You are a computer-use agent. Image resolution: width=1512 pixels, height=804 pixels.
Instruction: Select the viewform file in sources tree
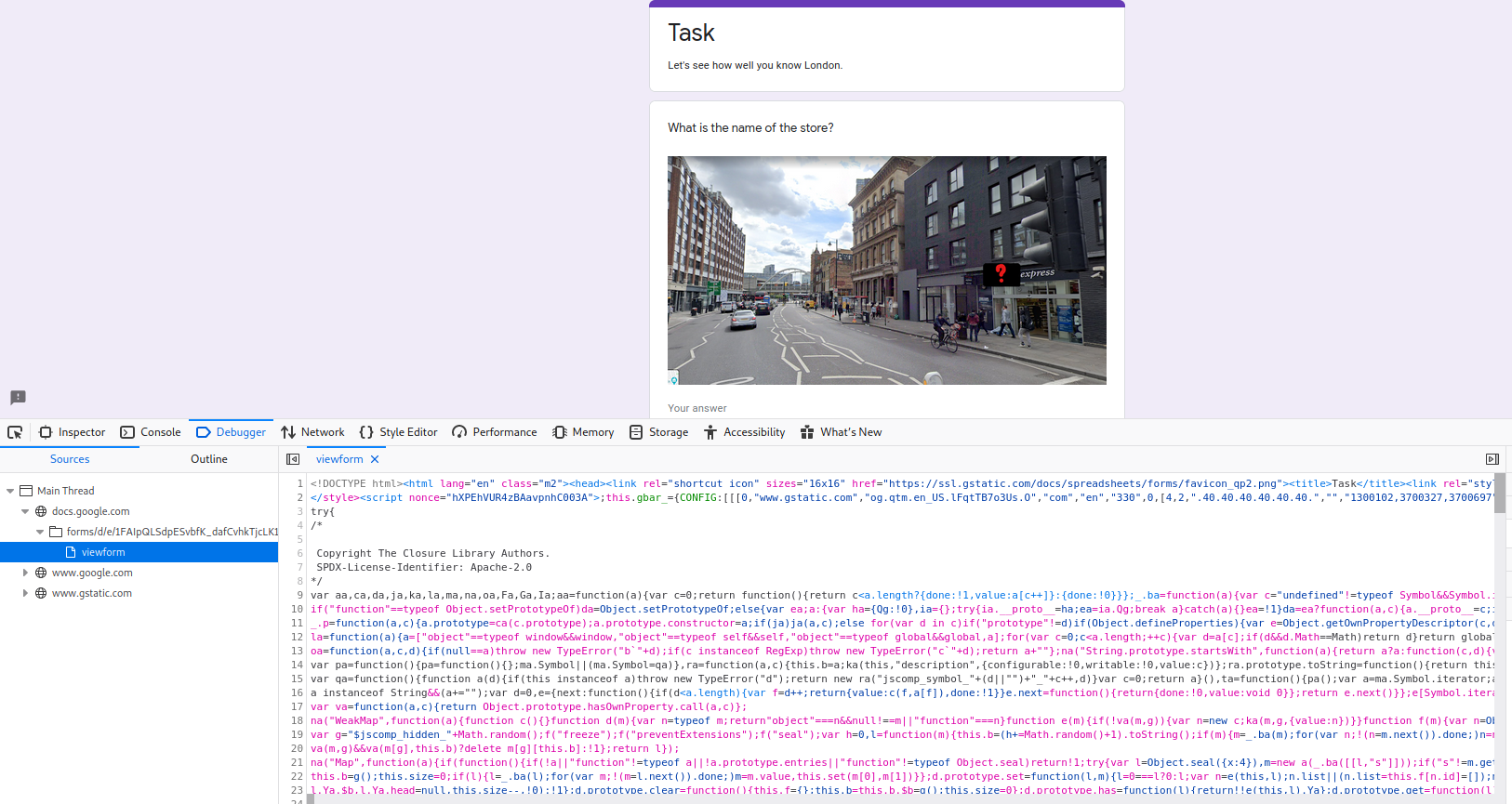[x=139, y=552]
